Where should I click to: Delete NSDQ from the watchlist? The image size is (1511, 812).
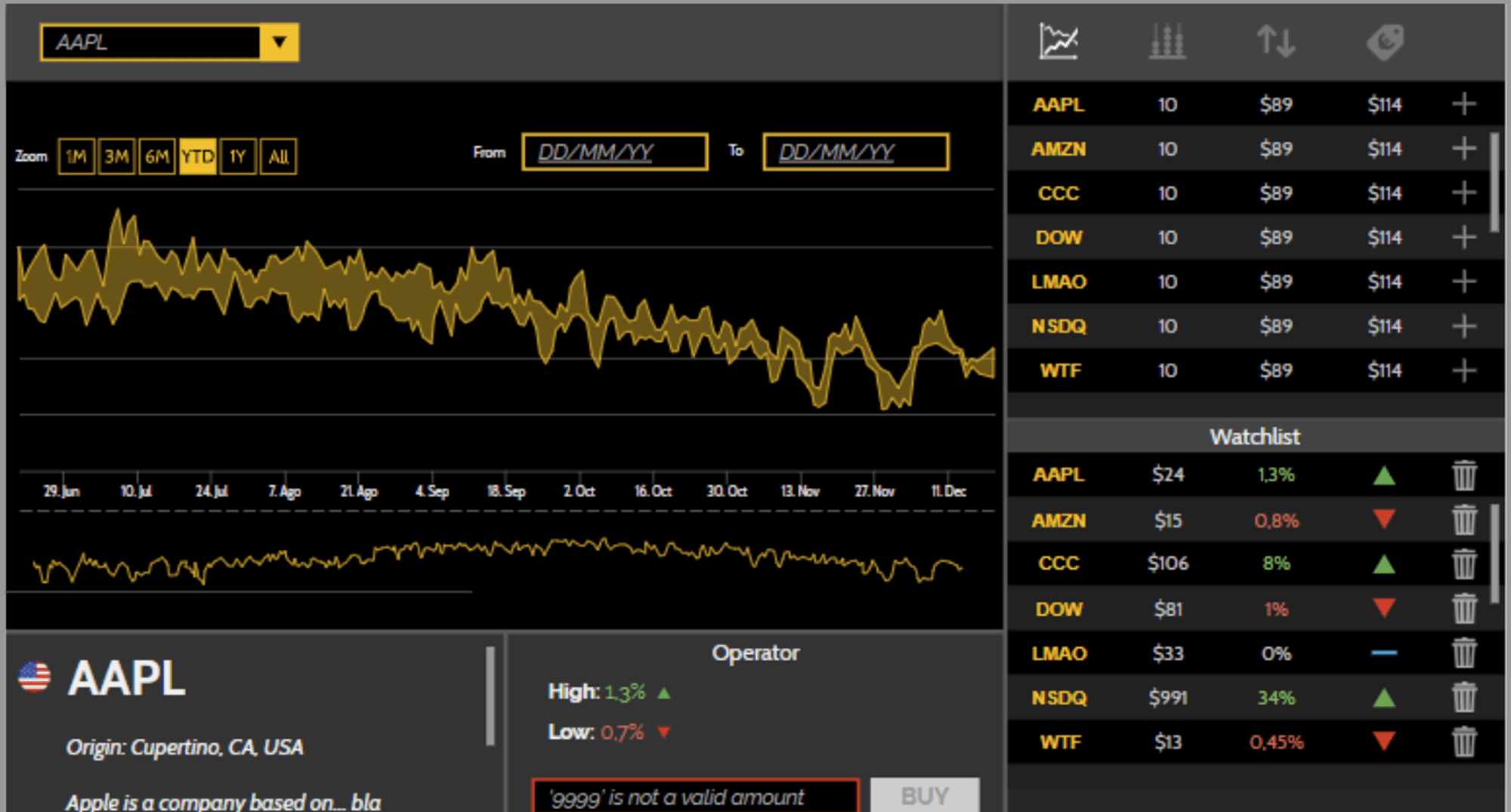(1464, 697)
